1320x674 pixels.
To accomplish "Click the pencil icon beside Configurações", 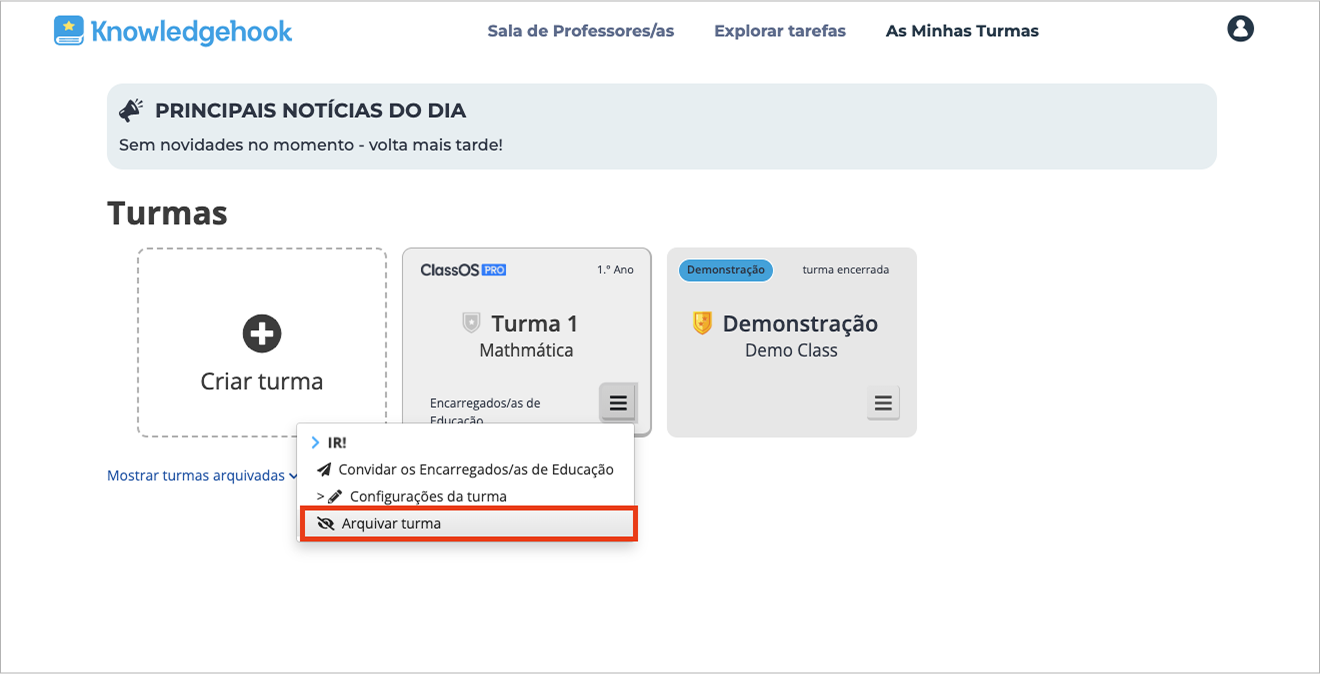I will coord(335,497).
